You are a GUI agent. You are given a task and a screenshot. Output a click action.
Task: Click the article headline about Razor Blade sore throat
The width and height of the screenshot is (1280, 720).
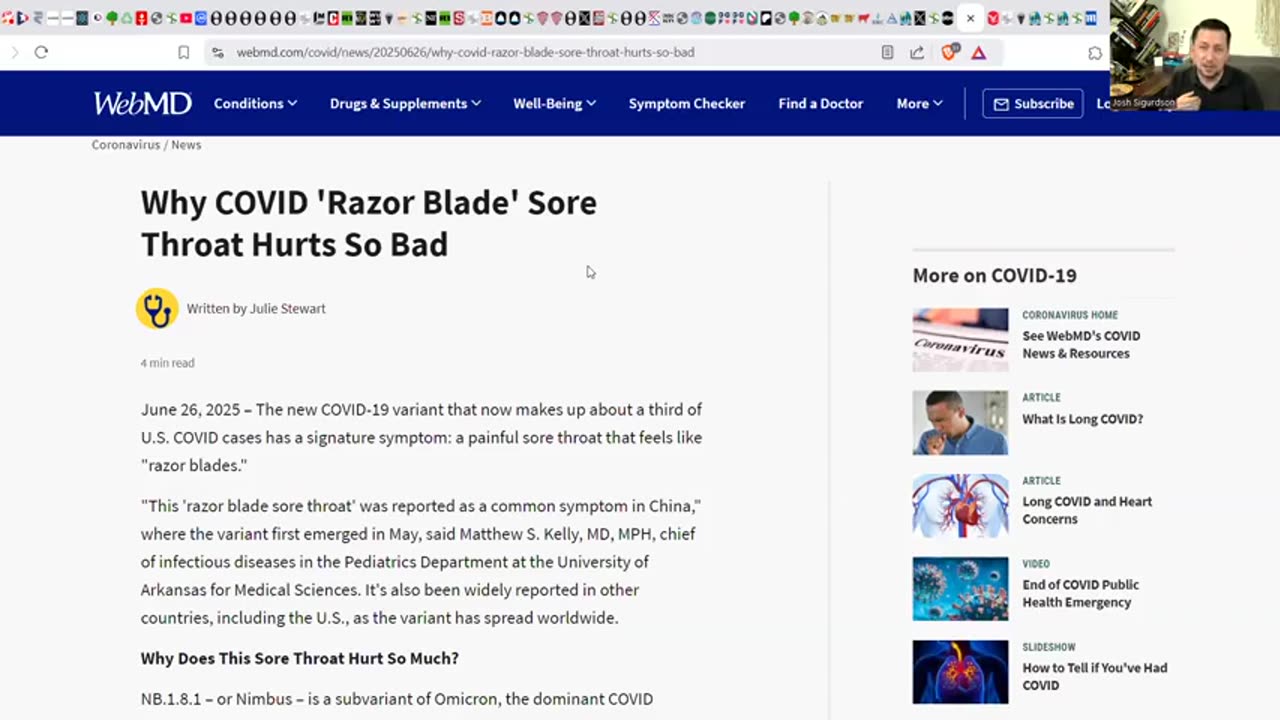pyautogui.click(x=369, y=223)
